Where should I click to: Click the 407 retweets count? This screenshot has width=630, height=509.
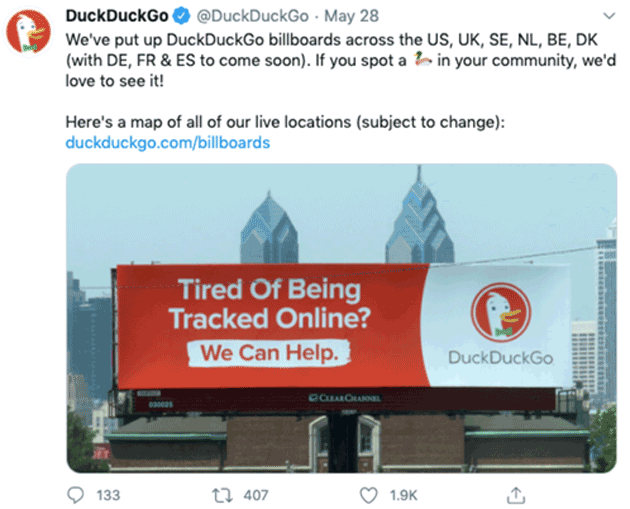(256, 495)
